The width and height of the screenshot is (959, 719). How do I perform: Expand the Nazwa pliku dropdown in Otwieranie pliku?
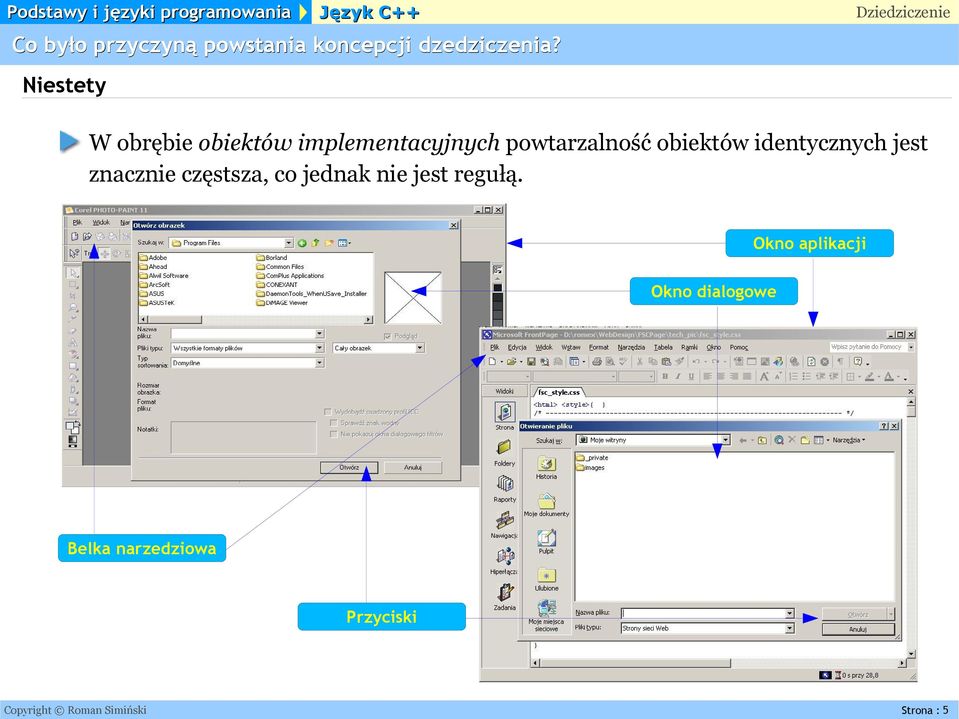(789, 613)
